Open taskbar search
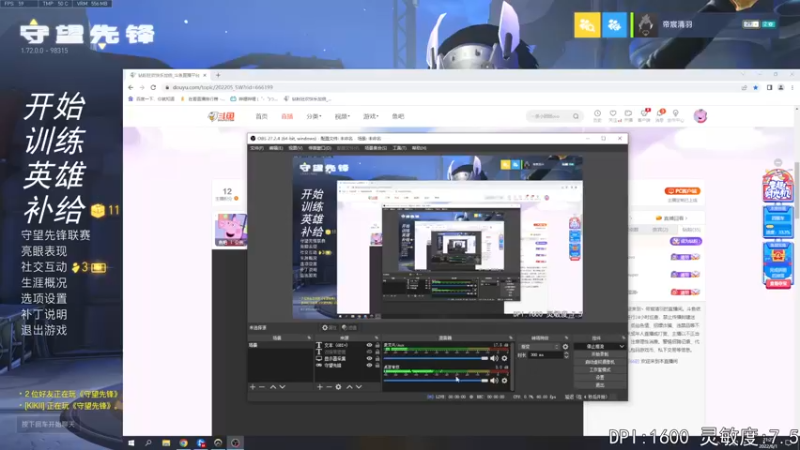The image size is (800, 450). tap(148, 443)
